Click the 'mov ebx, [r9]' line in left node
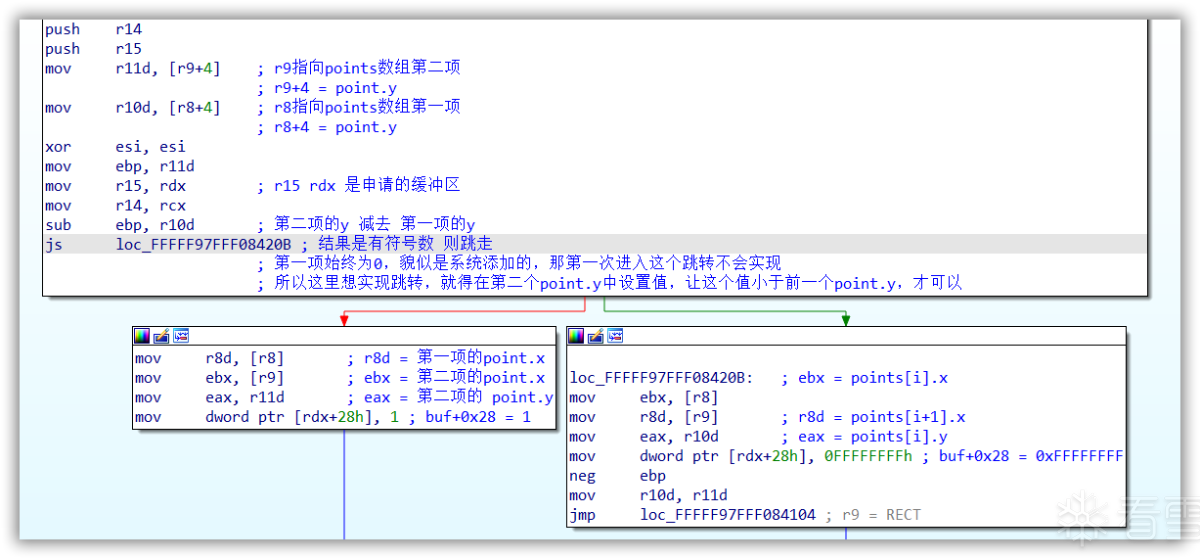1200x559 pixels. coord(210,377)
